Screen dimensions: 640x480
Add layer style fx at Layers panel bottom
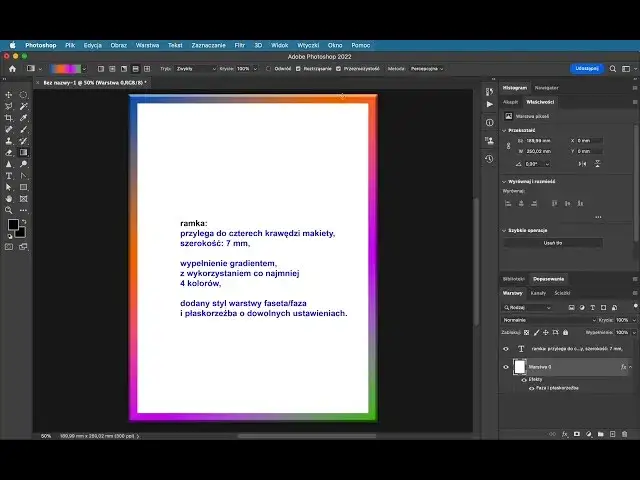coord(564,434)
